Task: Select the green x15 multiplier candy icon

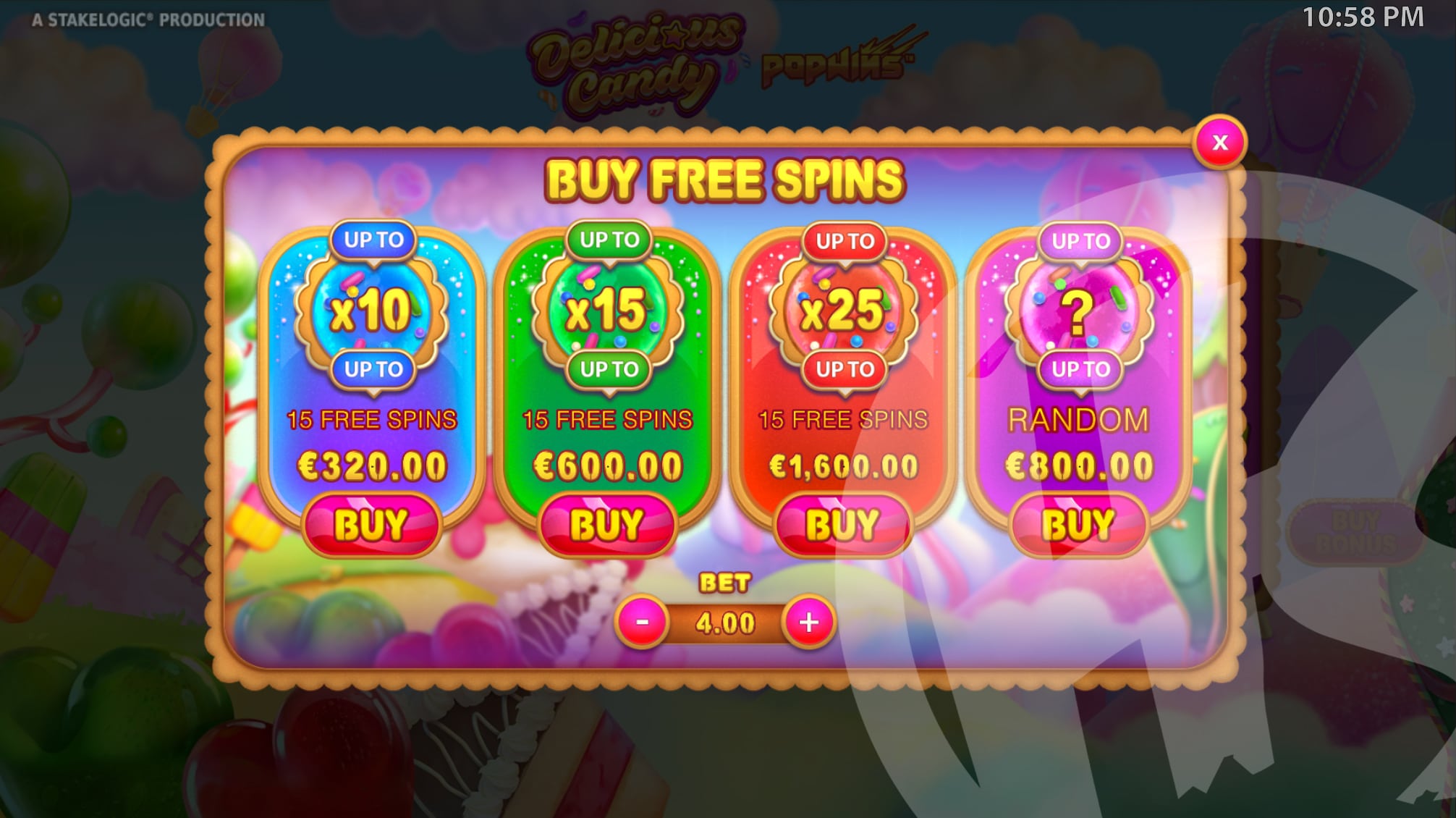Action: (x=607, y=311)
